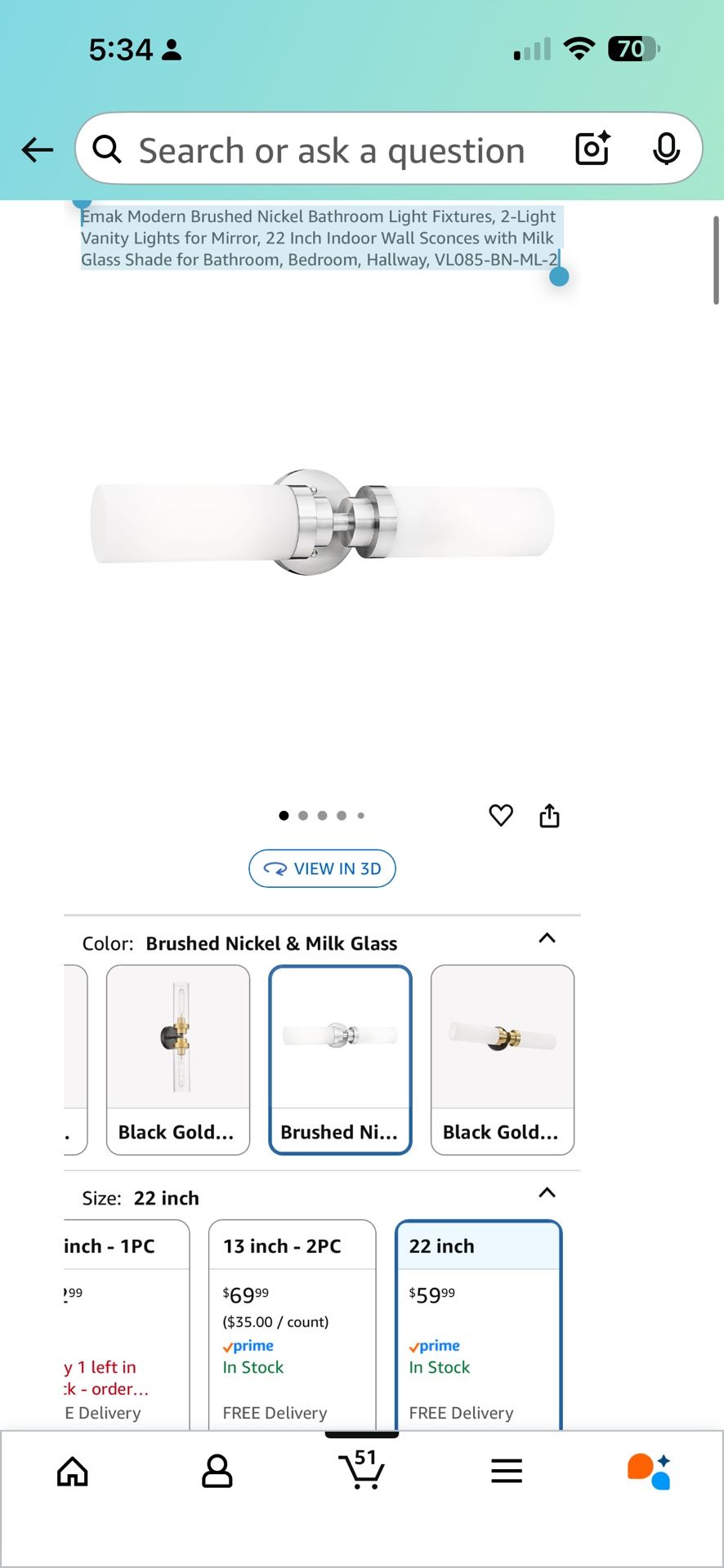Select the partially visible 1PC size option
724x1568 pixels.
[x=127, y=1323]
